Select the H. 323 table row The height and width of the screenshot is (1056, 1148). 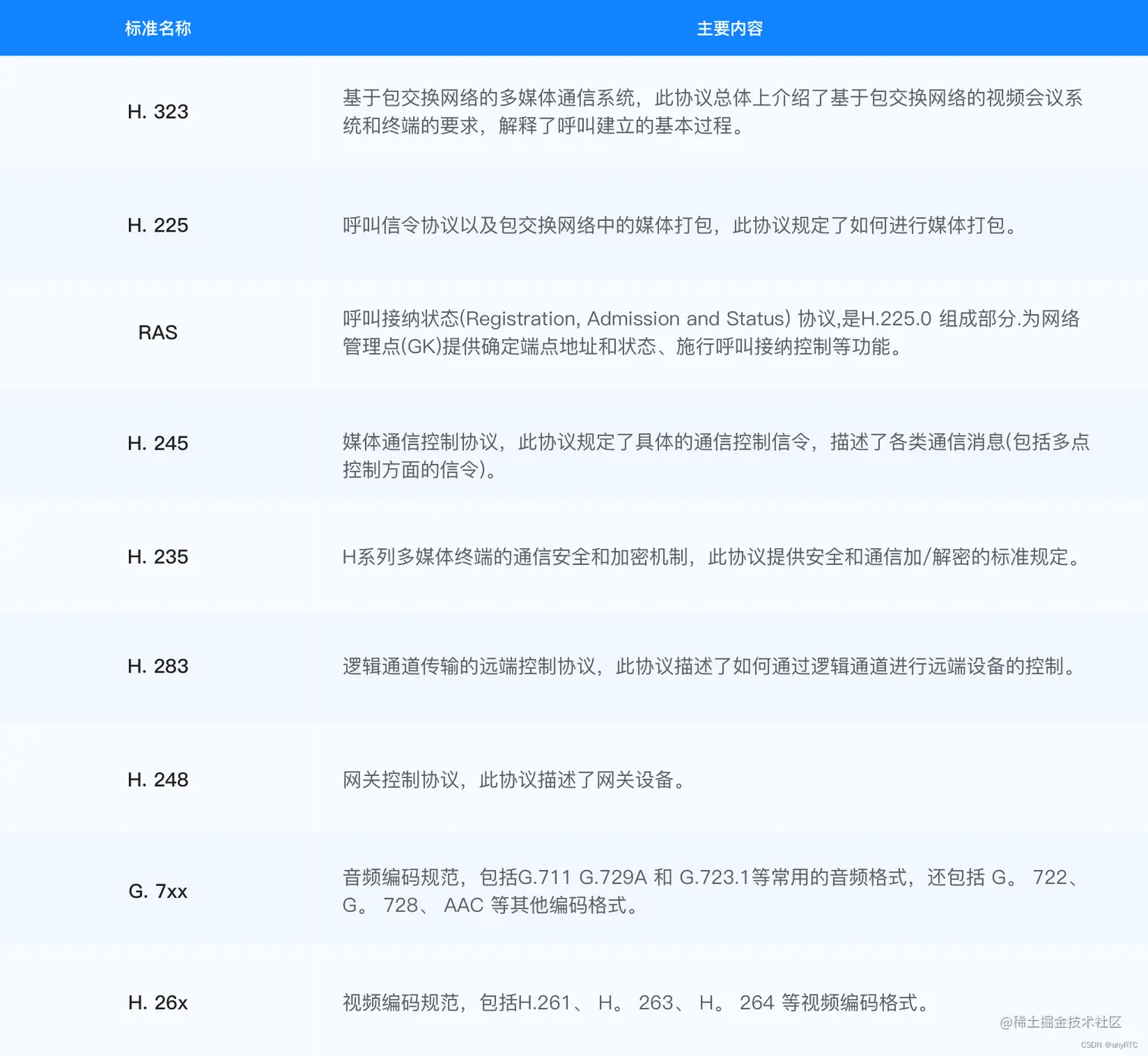pos(574,112)
